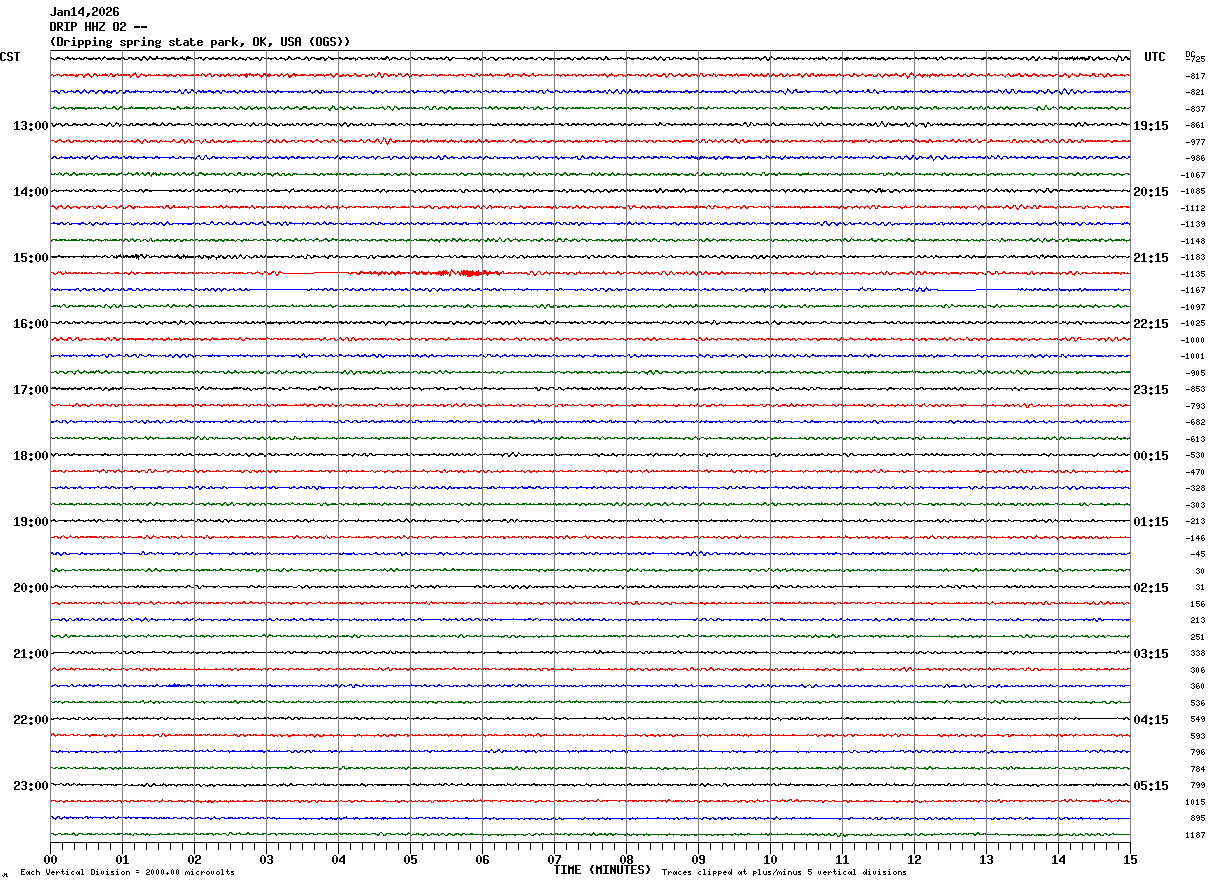Click the Dripping spring state park location title

click(200, 42)
